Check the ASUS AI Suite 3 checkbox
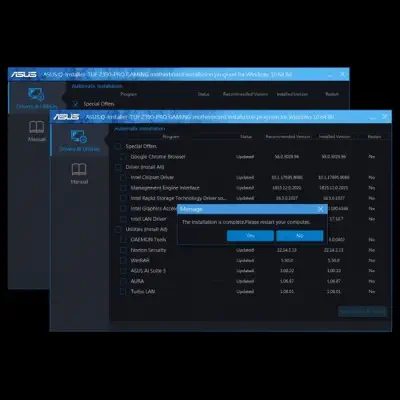Viewport: 400px width, 400px height. [123, 271]
